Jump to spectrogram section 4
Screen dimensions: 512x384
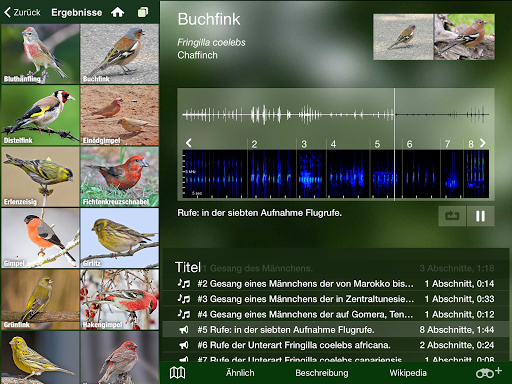coord(333,144)
